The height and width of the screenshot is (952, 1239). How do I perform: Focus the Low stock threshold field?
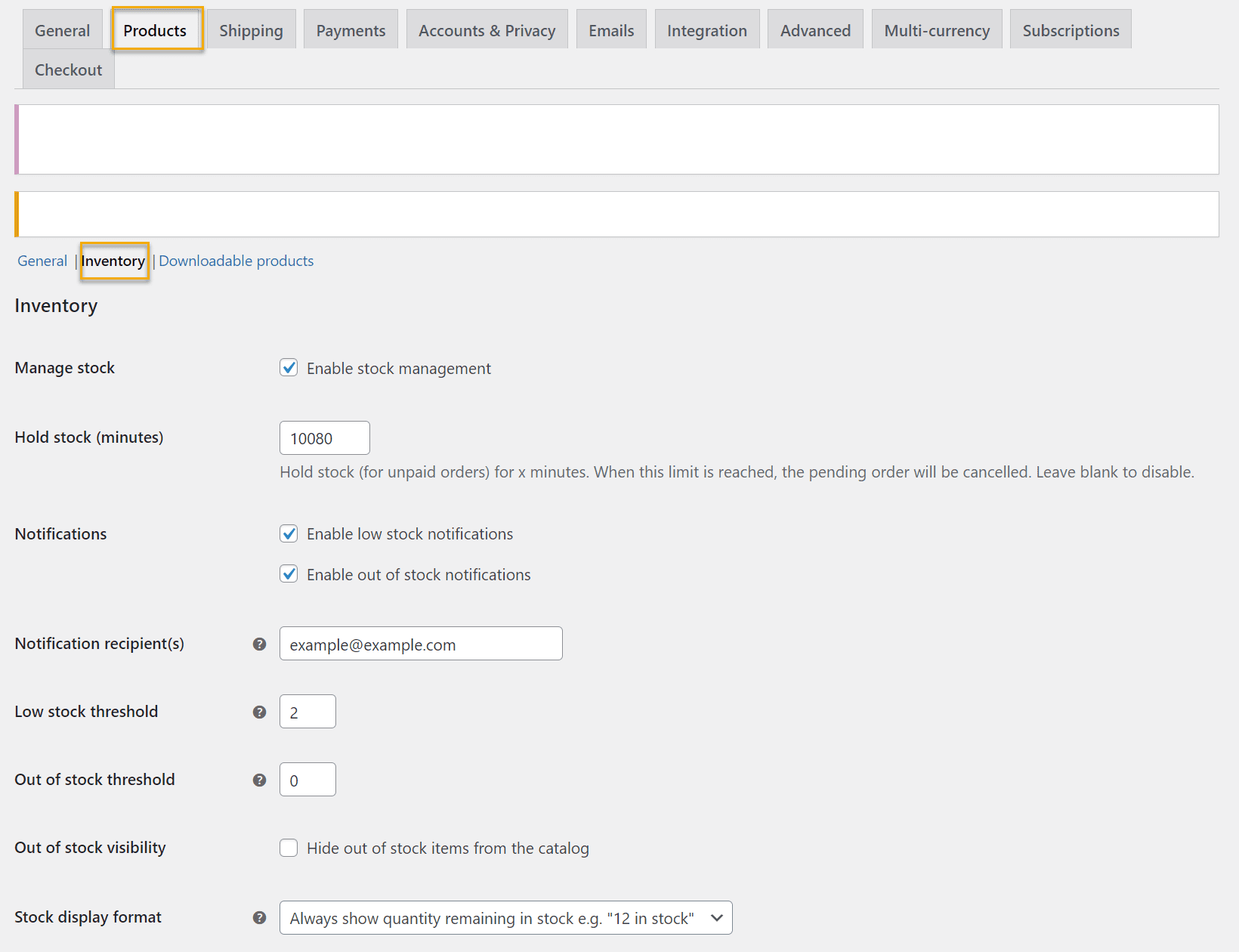[x=307, y=712]
